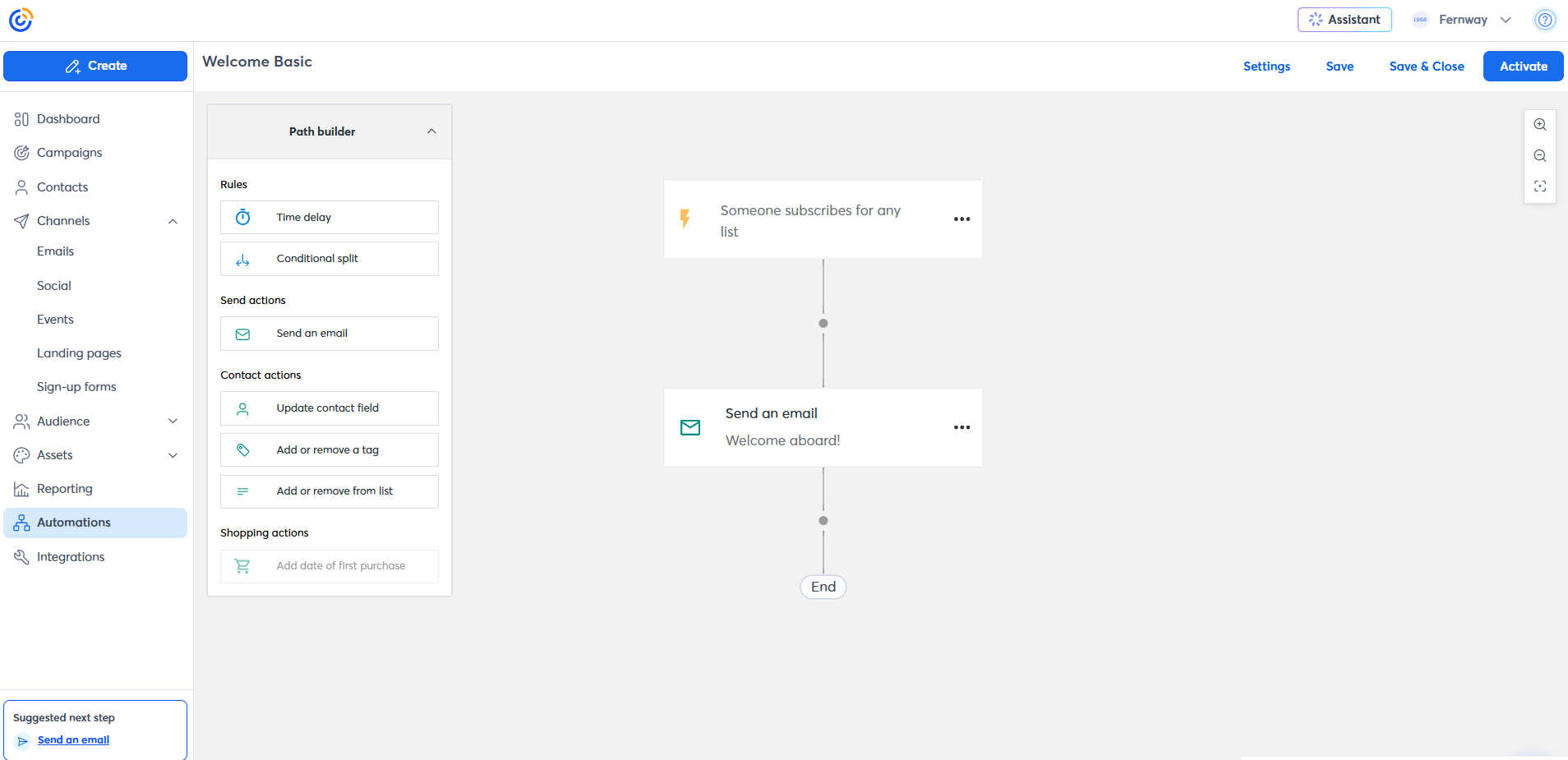Open options menu for subscribe trigger
The height and width of the screenshot is (760, 1568).
(962, 219)
